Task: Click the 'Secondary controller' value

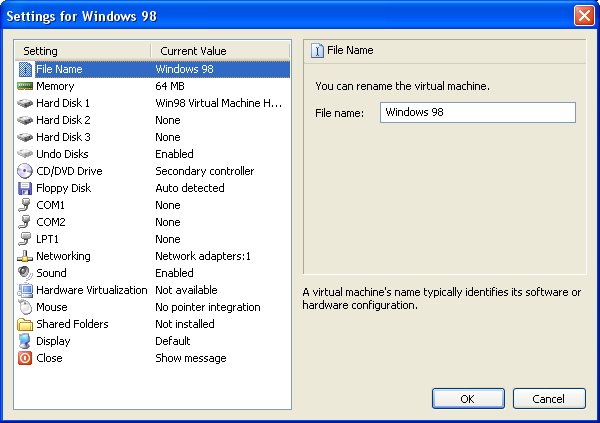Action: (x=205, y=171)
